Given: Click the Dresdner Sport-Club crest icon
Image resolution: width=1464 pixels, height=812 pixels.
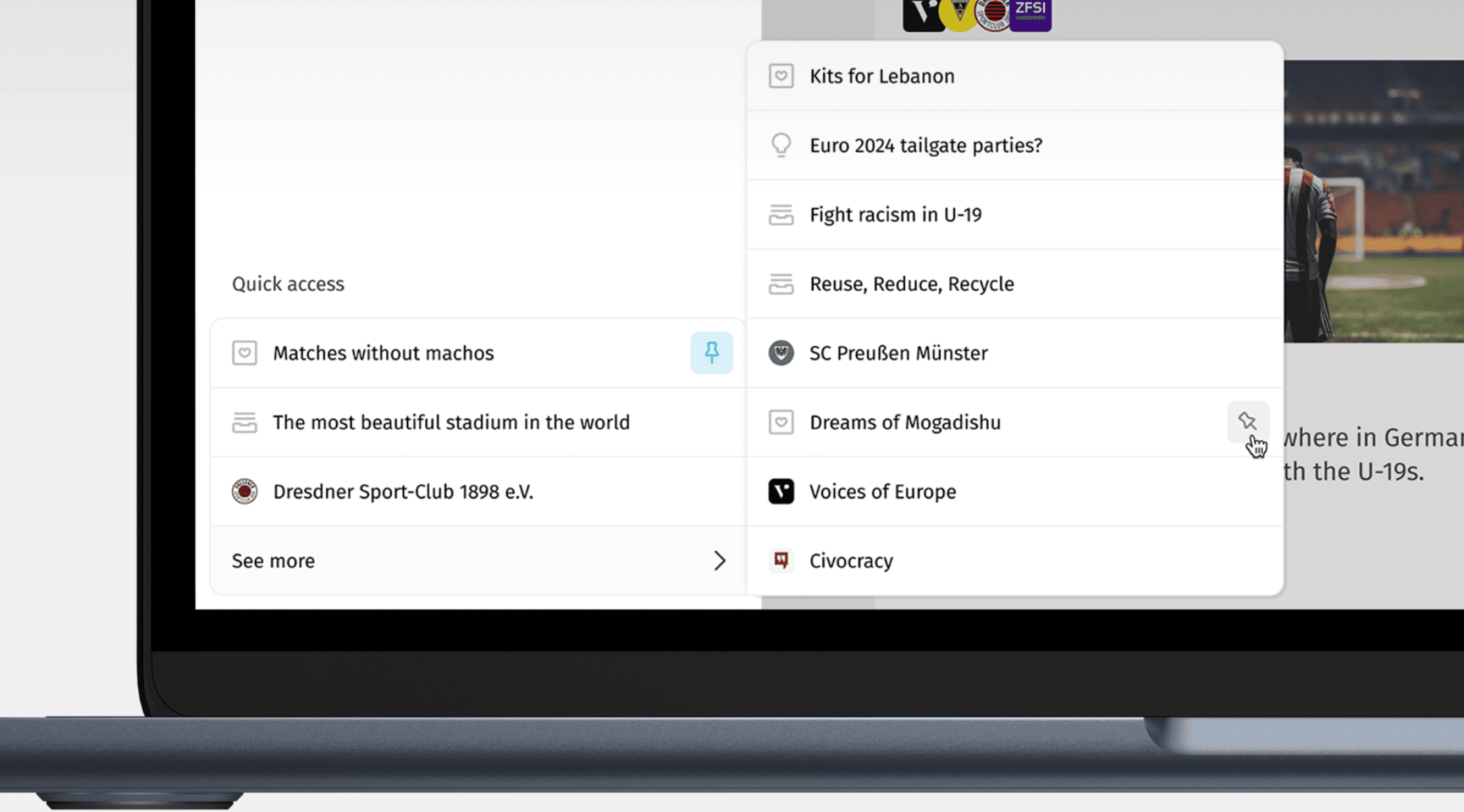Looking at the screenshot, I should (244, 492).
